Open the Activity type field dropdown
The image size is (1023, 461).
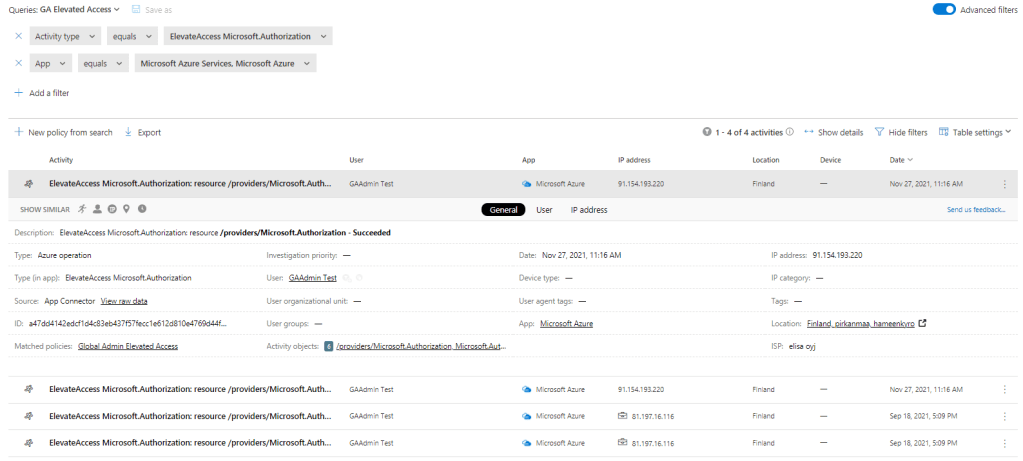66,36
